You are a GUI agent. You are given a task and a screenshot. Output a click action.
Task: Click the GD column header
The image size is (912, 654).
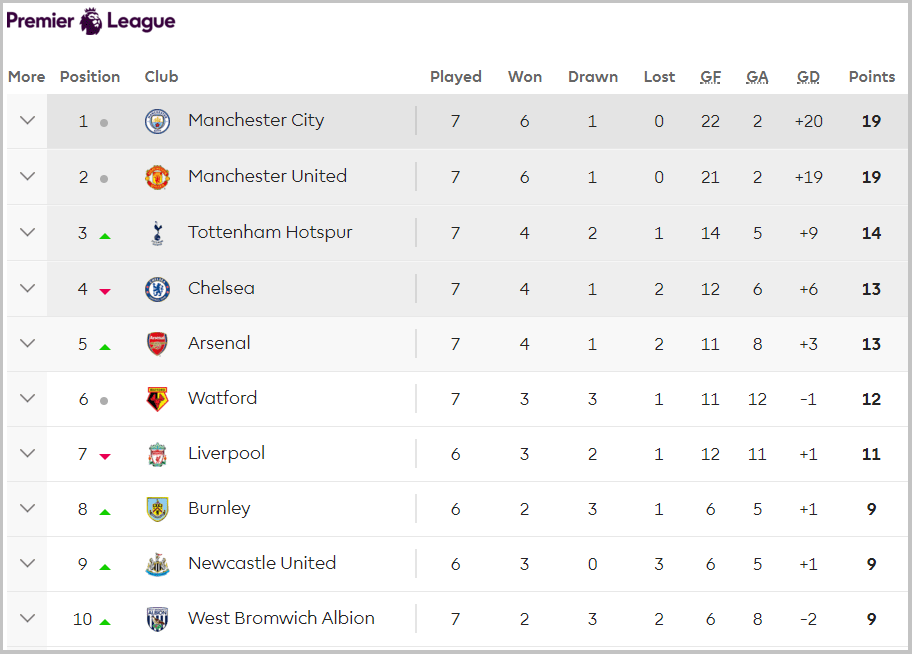(808, 77)
